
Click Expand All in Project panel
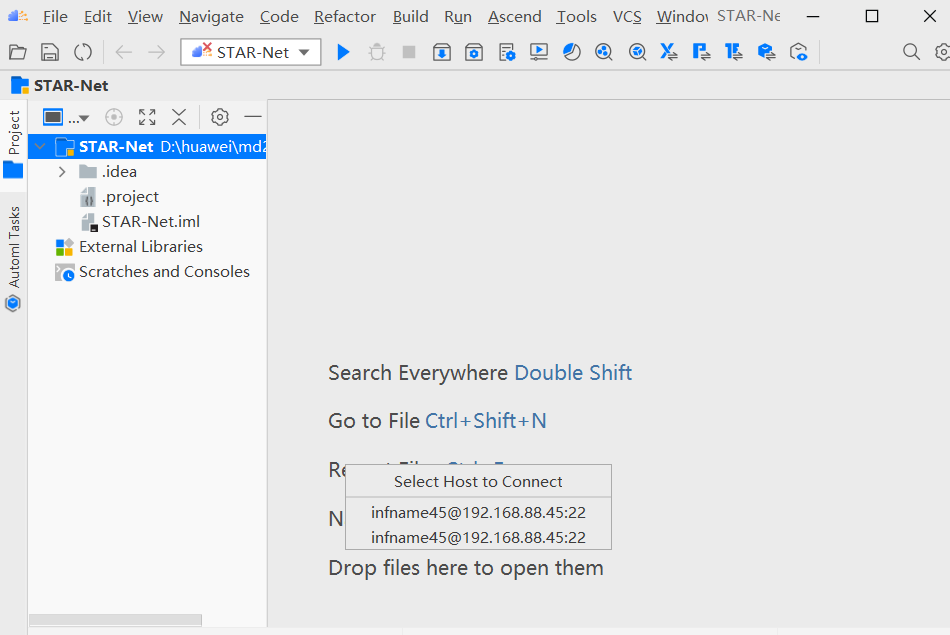click(x=147, y=117)
